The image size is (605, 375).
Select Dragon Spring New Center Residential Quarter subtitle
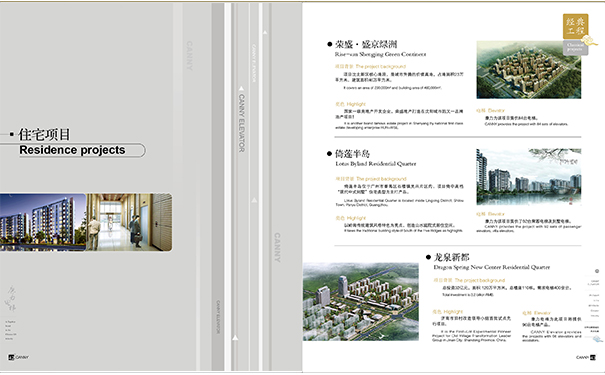(492, 267)
